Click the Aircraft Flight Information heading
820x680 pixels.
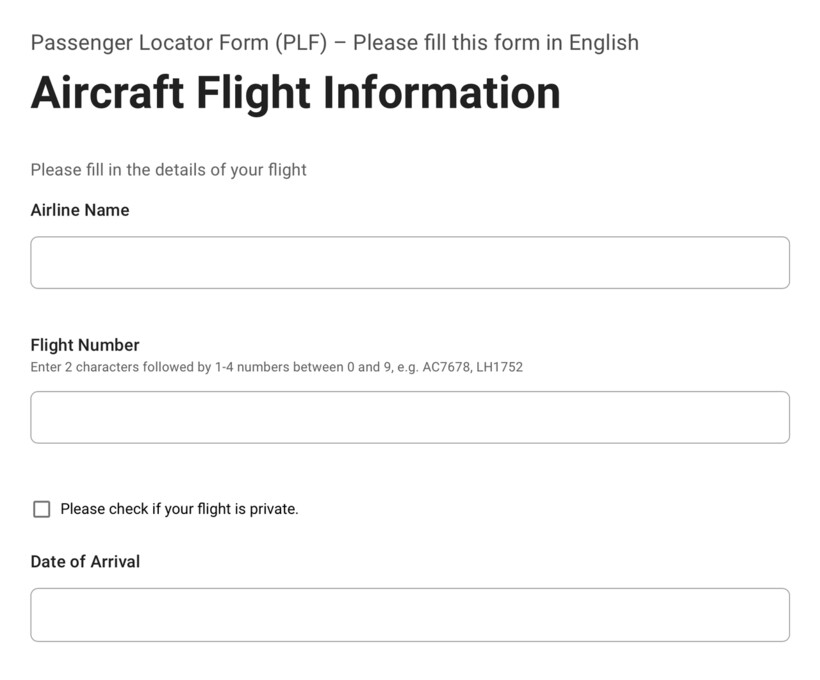(295, 93)
